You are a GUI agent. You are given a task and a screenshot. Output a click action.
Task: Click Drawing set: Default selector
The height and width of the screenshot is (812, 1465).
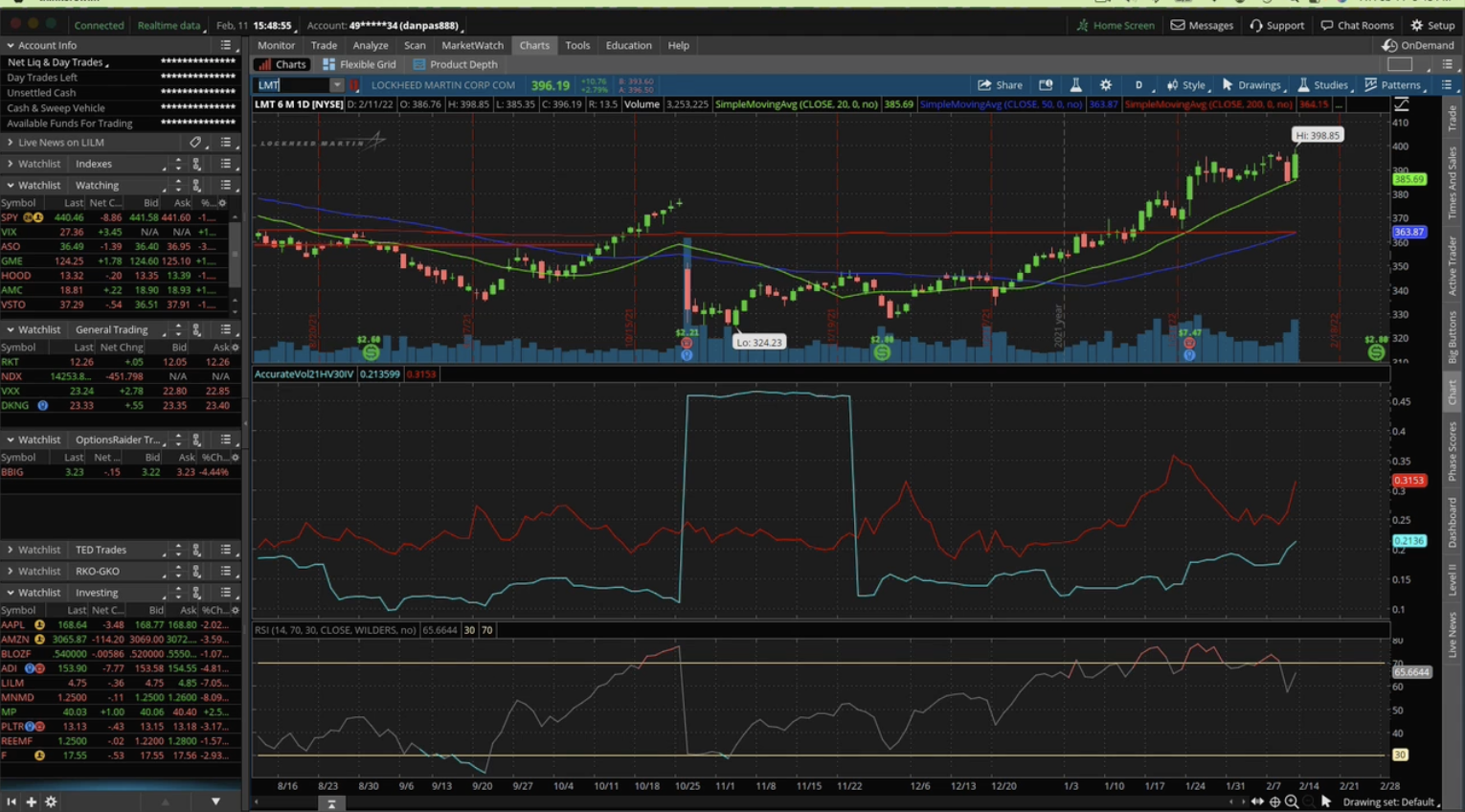[1390, 801]
